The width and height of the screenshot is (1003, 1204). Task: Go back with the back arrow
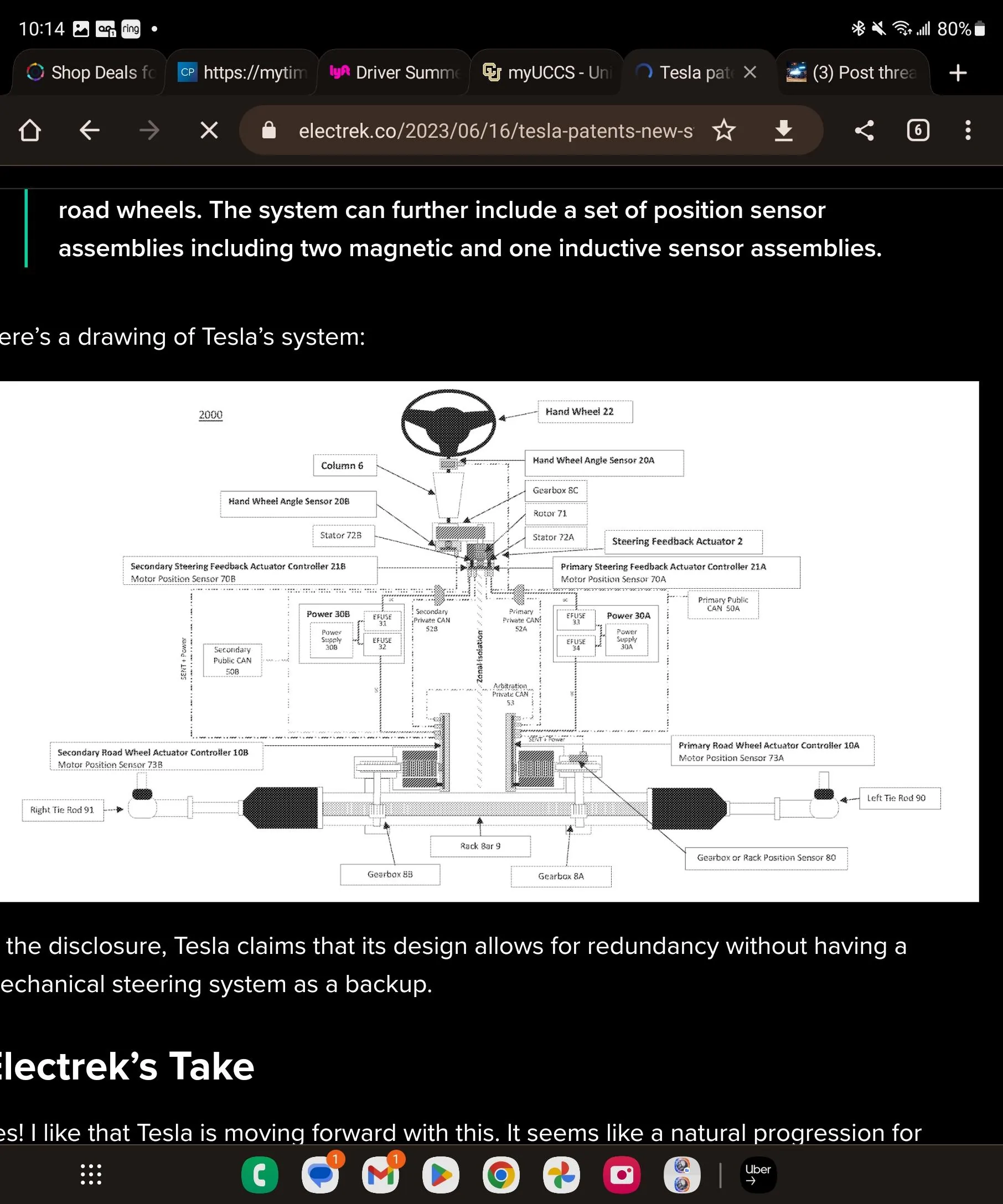pyautogui.click(x=90, y=131)
